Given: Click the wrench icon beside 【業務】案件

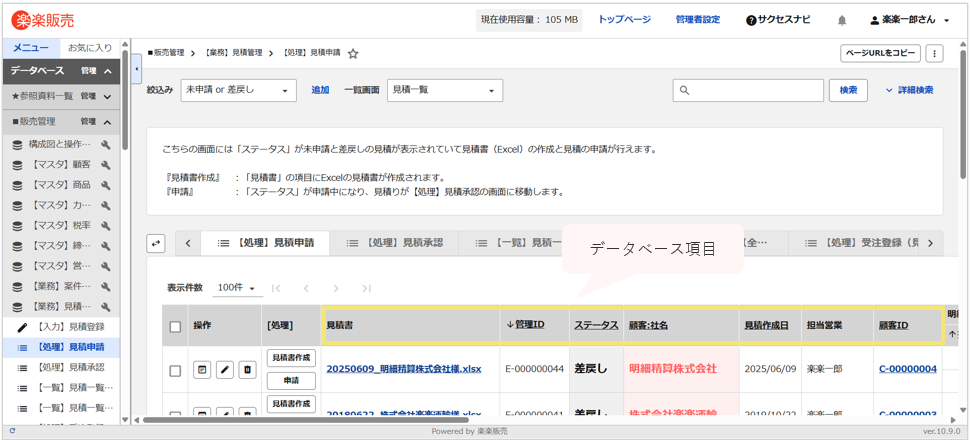Looking at the screenshot, I should [x=105, y=287].
